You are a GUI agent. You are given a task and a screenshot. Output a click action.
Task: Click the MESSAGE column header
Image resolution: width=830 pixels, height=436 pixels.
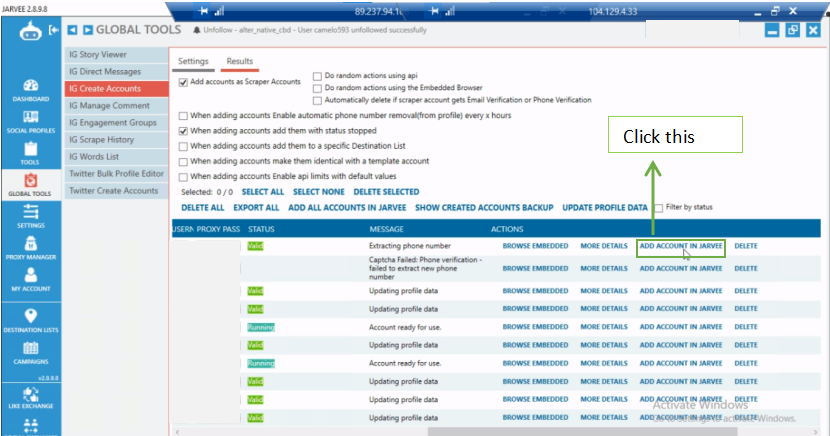tap(386, 229)
